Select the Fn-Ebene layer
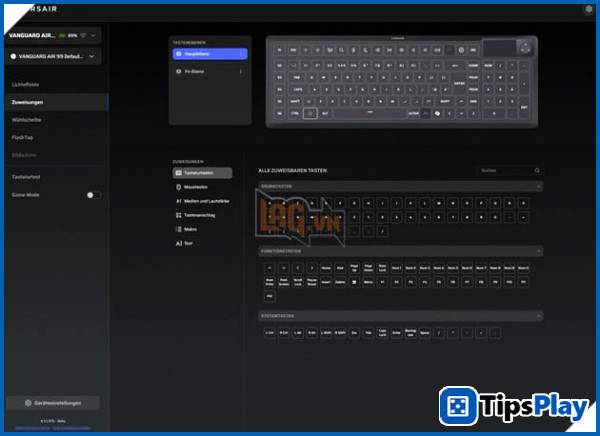Image resolution: width=600 pixels, height=436 pixels. (210, 72)
